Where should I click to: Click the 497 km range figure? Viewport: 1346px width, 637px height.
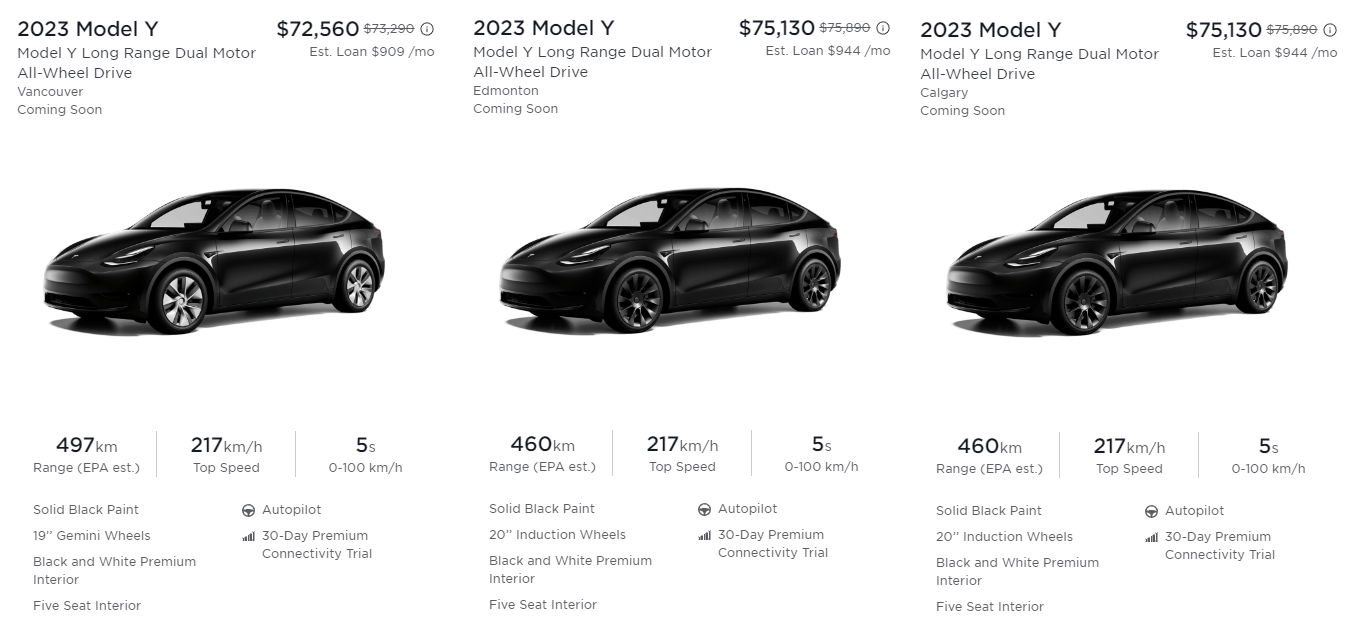[87, 445]
